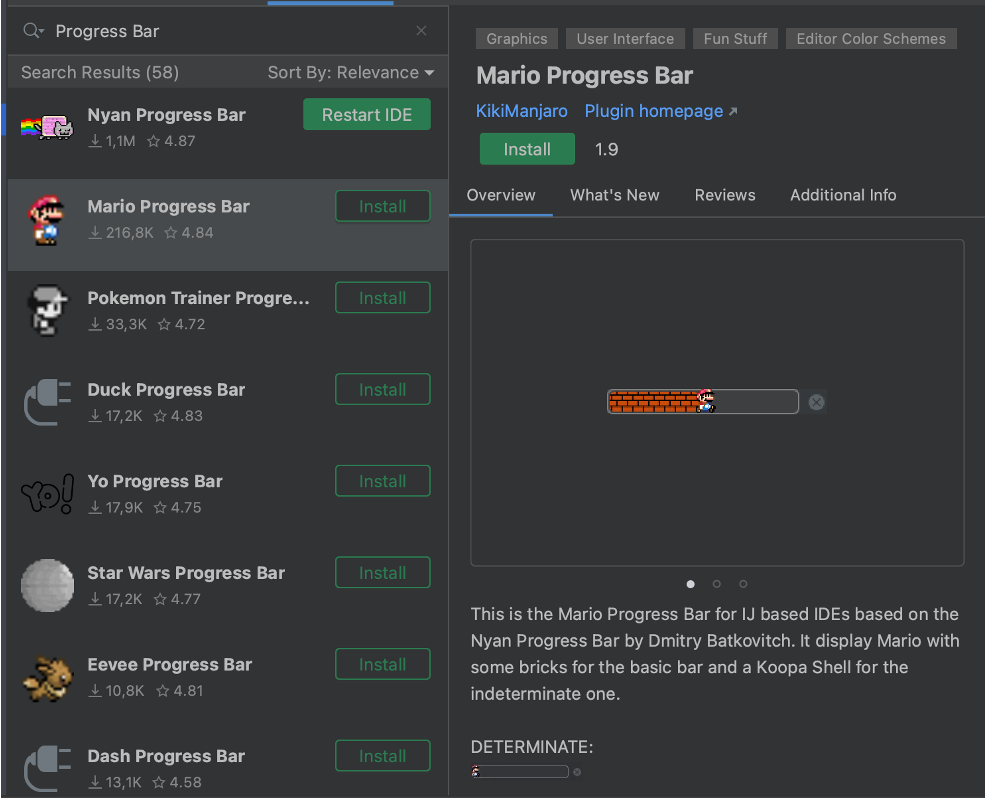The height and width of the screenshot is (798, 986).
Task: Click the Mario plugin icon in list
Action: [x=47, y=219]
